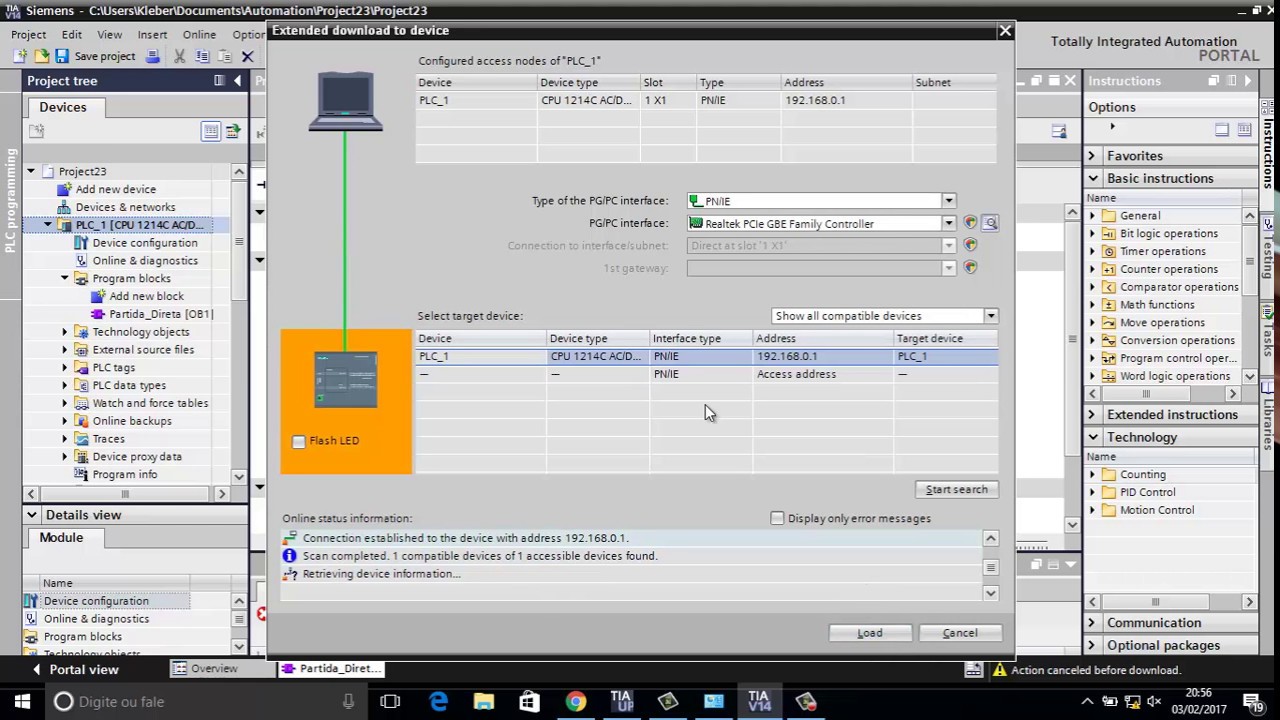Open the Online menu
This screenshot has width=1280, height=720.
(x=199, y=34)
